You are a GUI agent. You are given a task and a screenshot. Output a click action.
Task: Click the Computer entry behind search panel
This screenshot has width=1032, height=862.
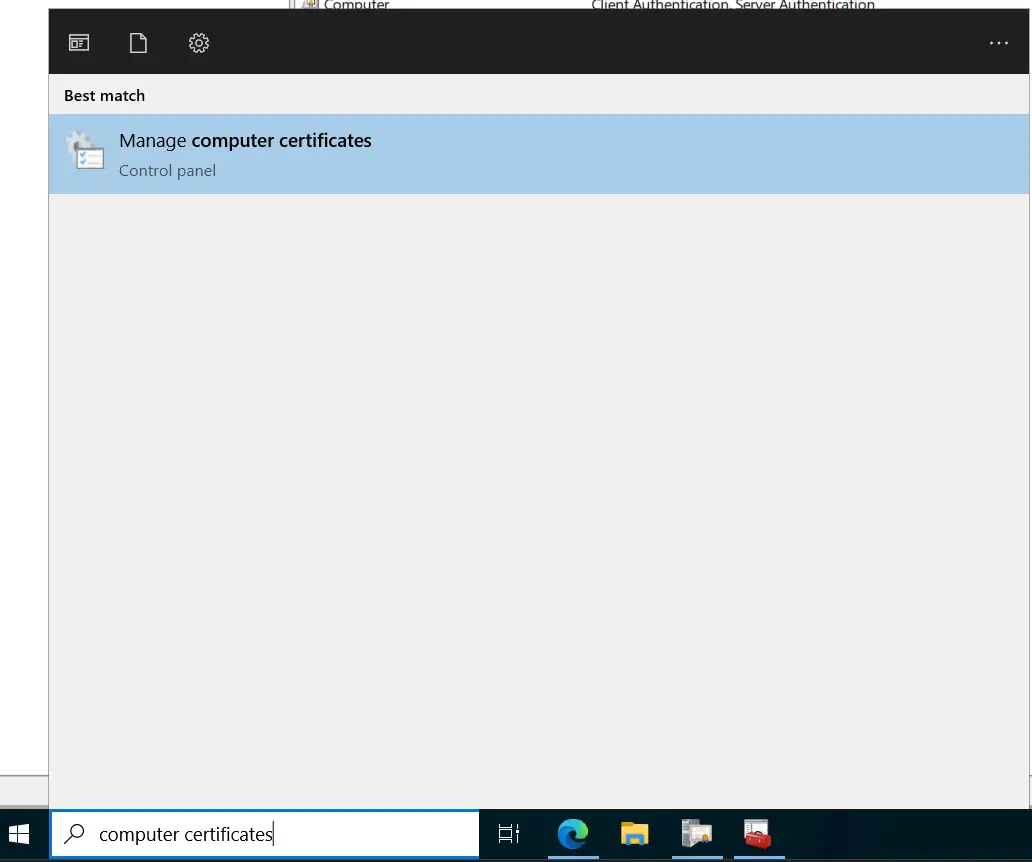356,5
